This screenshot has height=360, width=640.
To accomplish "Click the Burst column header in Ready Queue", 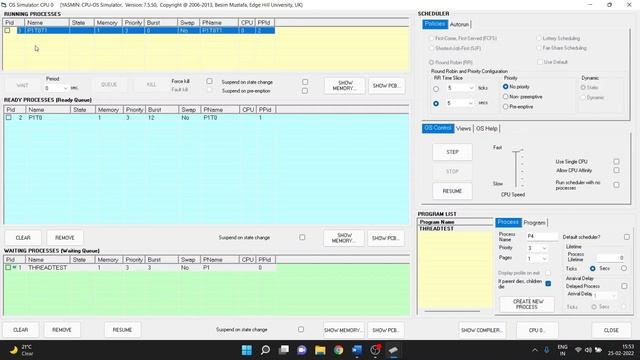I will [x=162, y=110].
